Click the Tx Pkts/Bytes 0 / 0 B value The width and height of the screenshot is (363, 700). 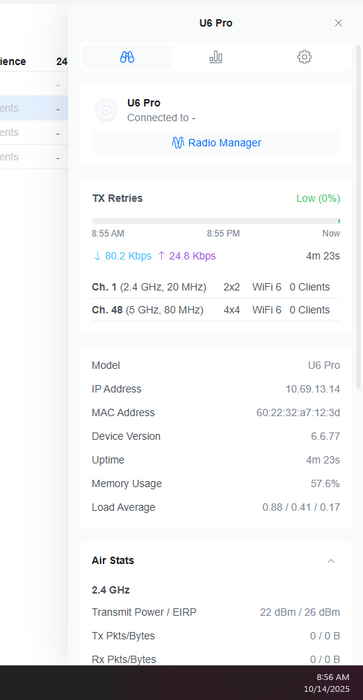325,636
